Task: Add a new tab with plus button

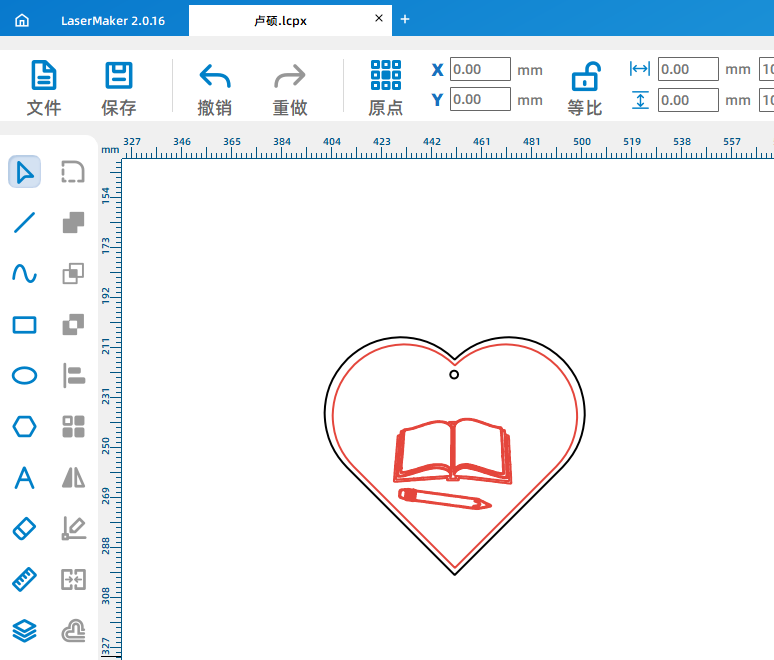Action: tap(405, 19)
